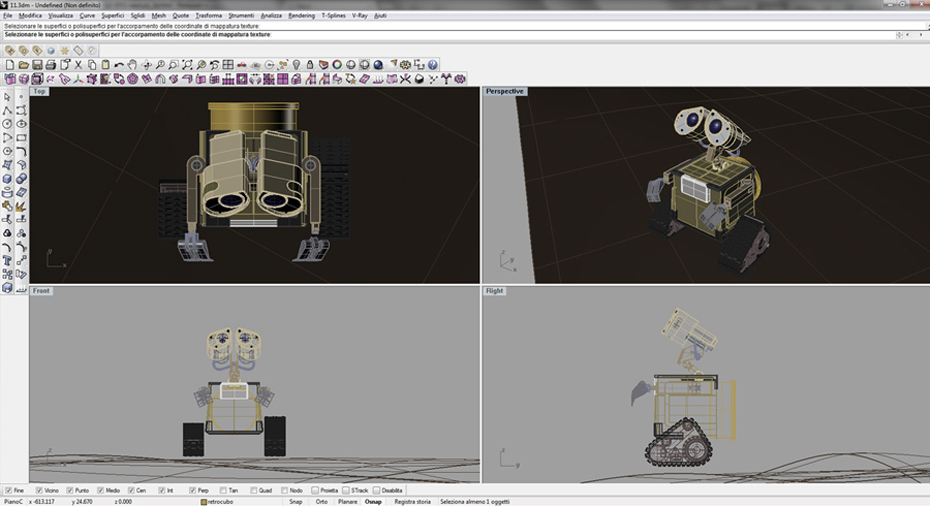Screen dimensions: 930x506
Task: Select the Boolean union spheres tool
Action: [x=21, y=178]
